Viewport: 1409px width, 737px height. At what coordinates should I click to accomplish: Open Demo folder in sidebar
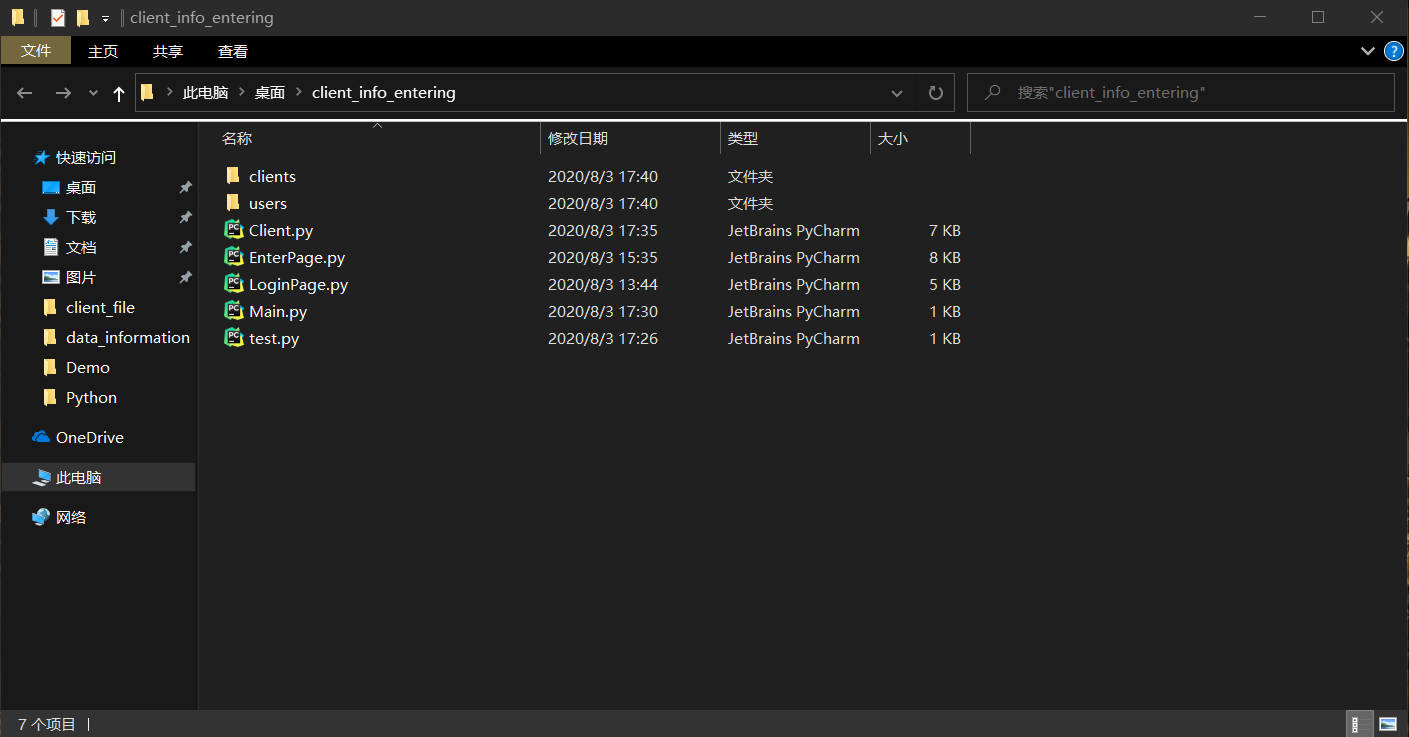click(87, 367)
